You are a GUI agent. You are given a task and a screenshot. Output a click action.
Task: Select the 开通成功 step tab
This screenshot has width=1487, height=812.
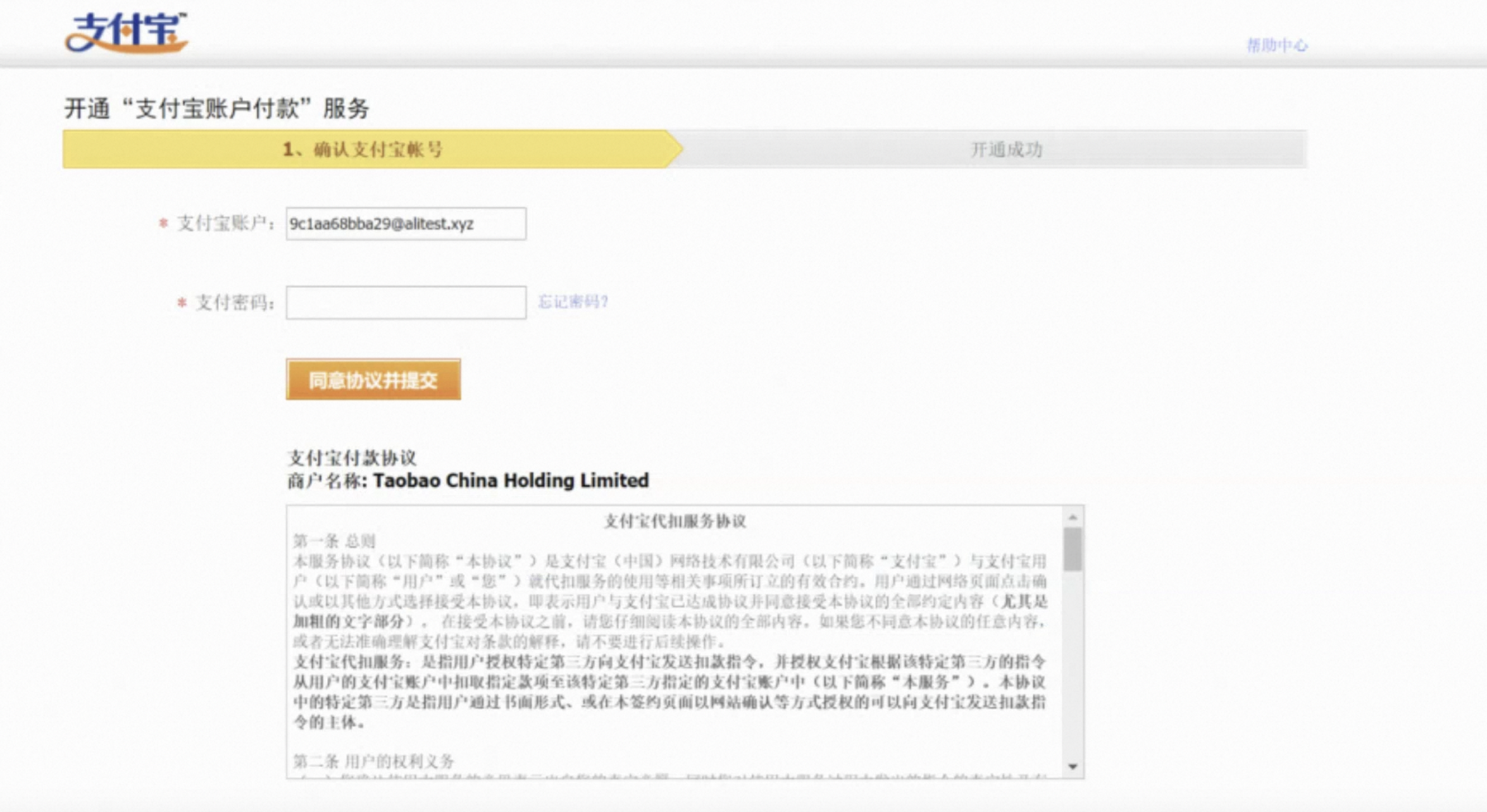1006,149
